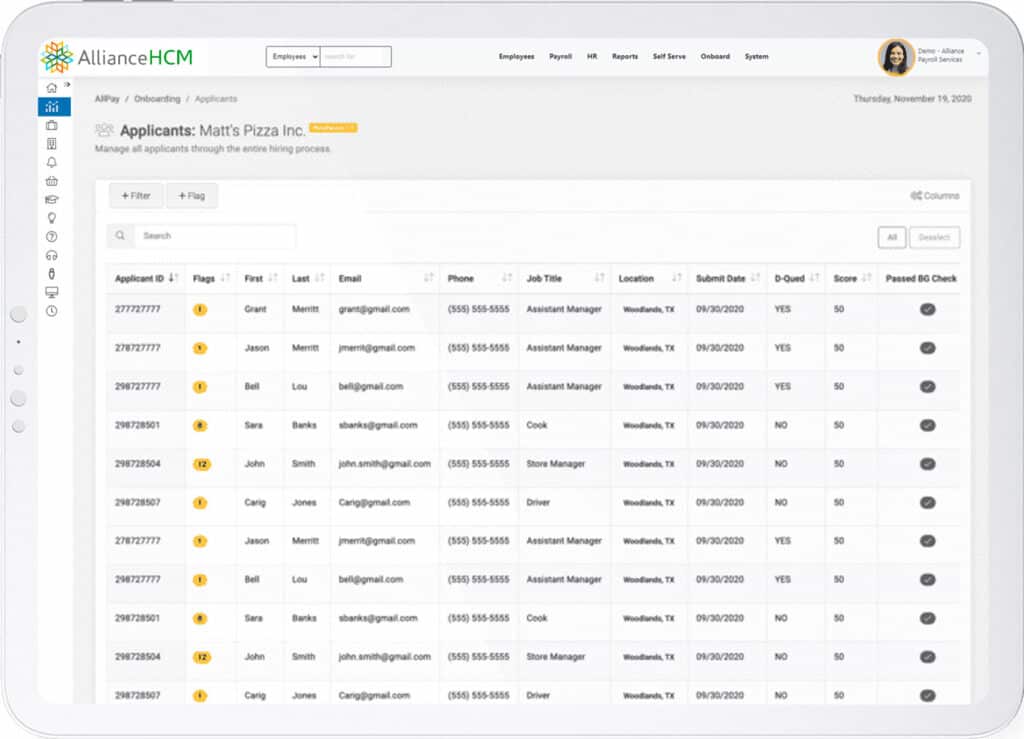Click the briefcase icon in the sidebar
The image size is (1024, 739).
coord(54,126)
